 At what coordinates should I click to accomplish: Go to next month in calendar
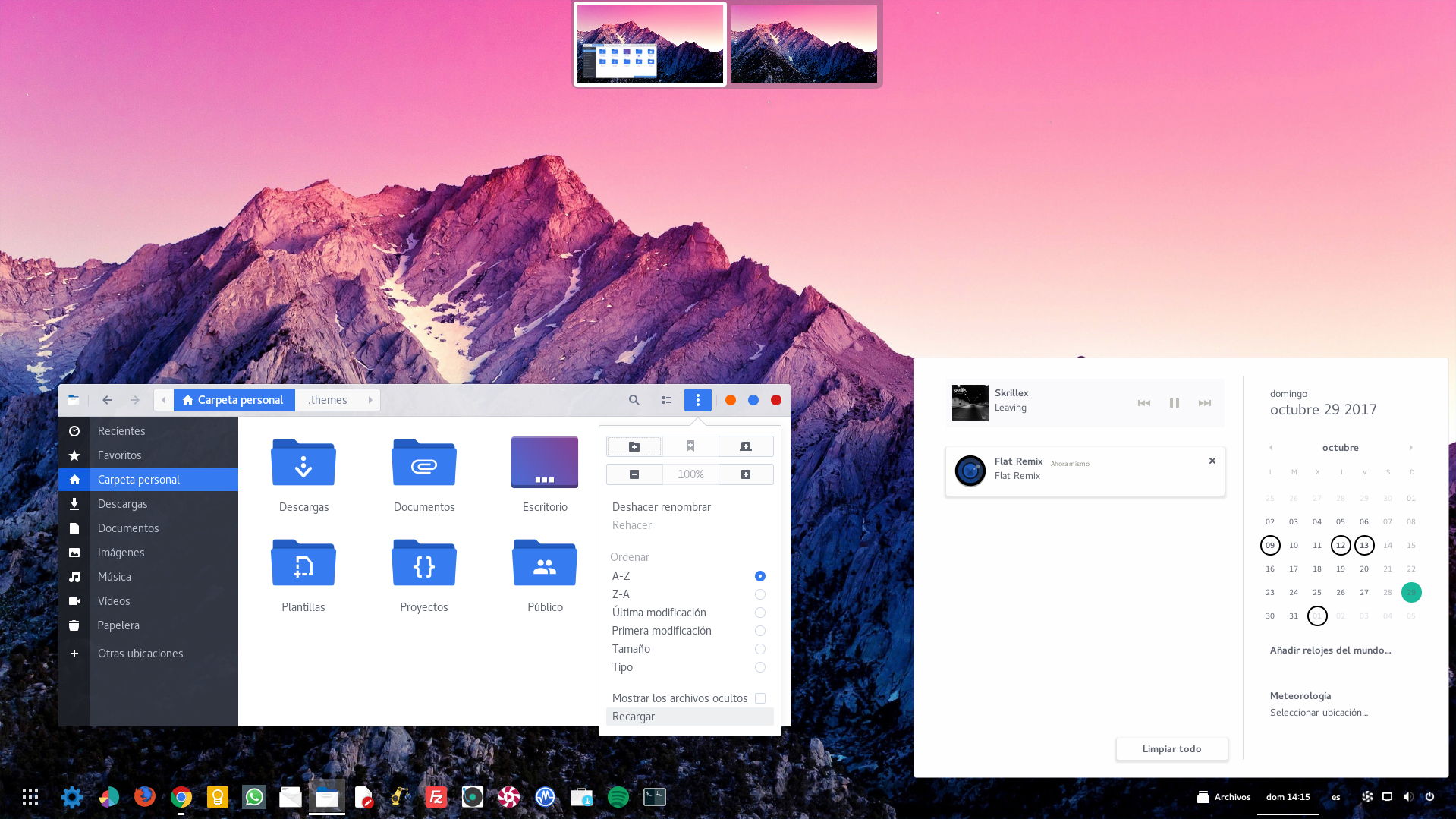[1411, 447]
